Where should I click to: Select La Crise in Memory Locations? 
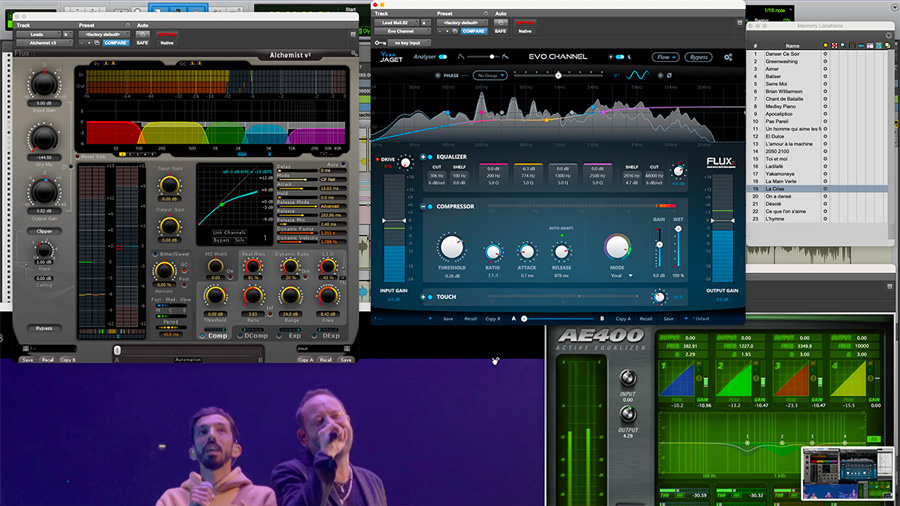point(817,188)
